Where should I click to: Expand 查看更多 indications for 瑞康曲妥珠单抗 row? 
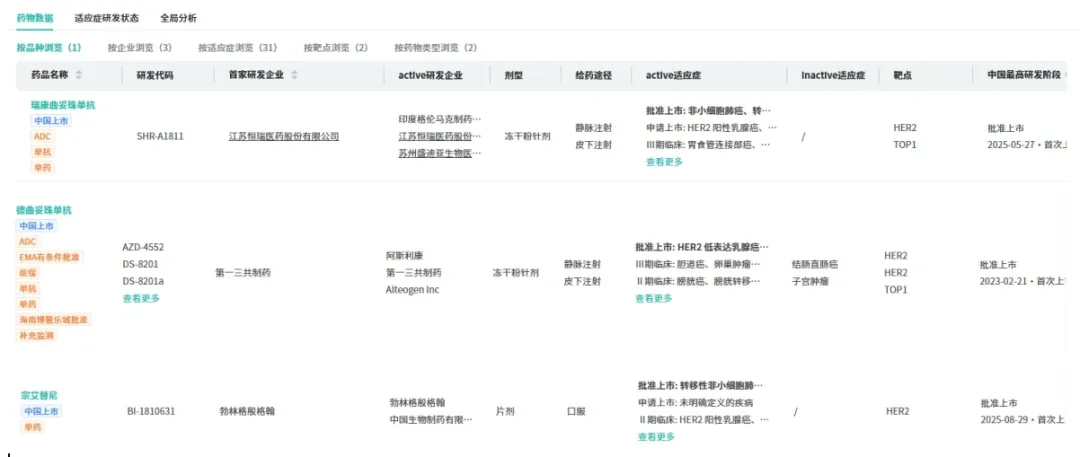click(664, 161)
